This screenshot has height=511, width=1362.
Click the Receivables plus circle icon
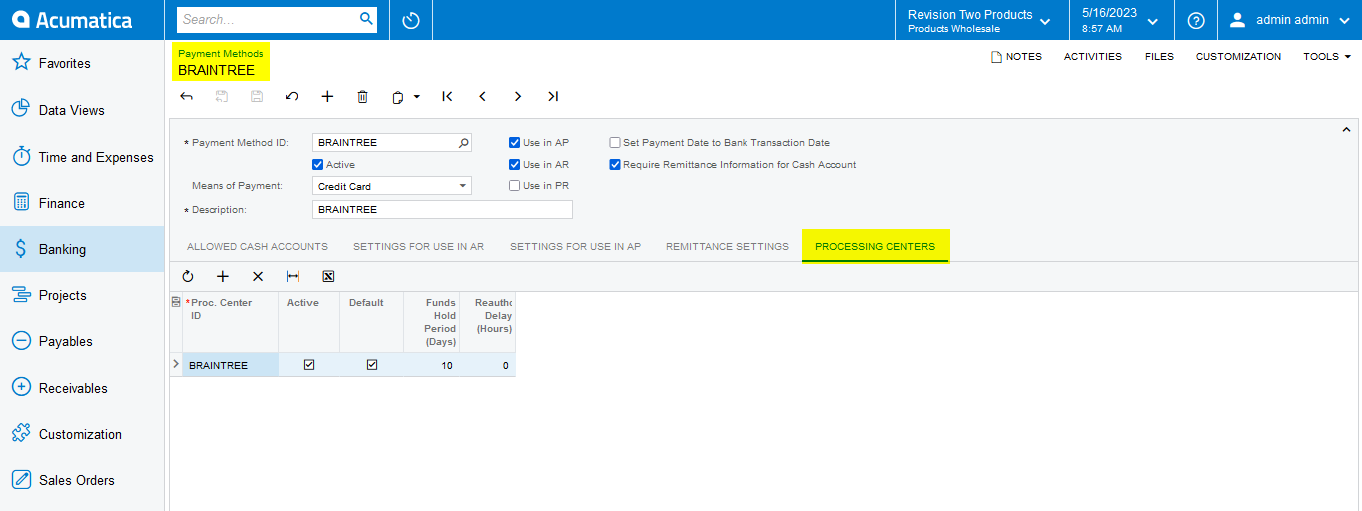click(x=21, y=388)
